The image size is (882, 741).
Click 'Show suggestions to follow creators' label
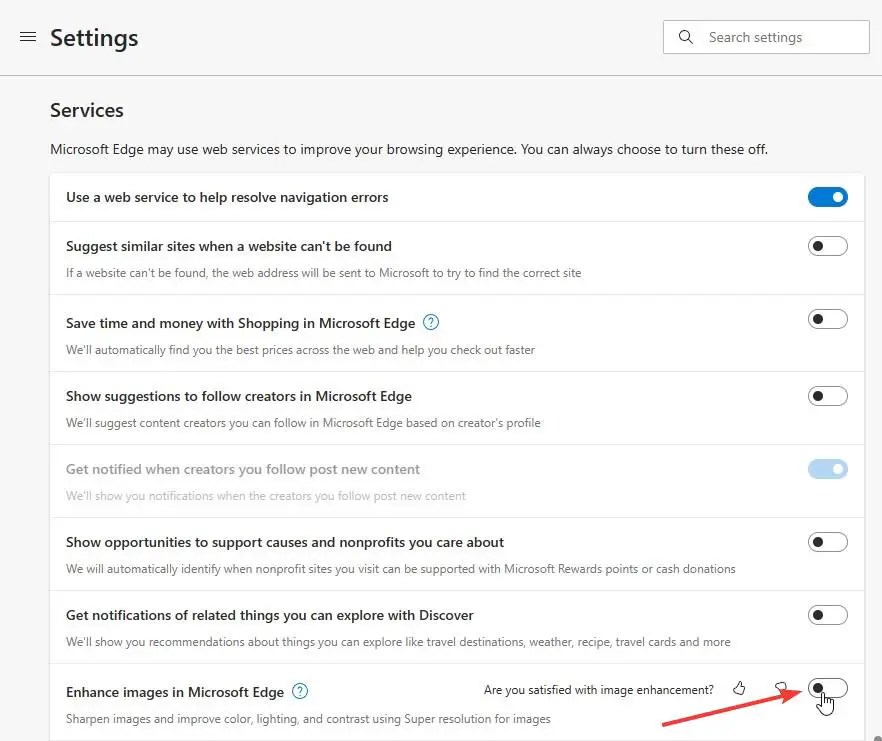[239, 397]
